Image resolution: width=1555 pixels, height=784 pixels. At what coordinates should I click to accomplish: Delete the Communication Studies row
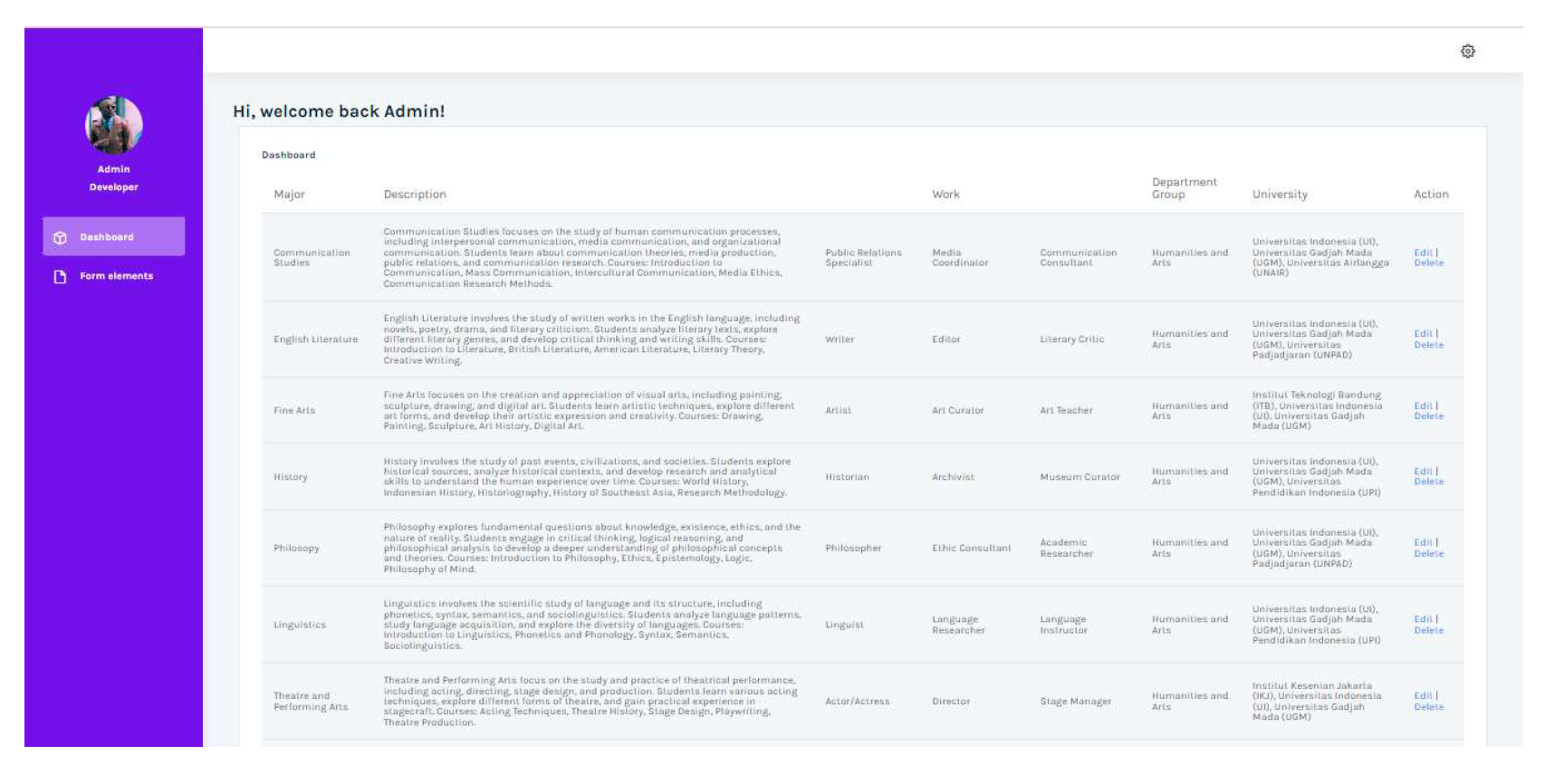pos(1428,263)
